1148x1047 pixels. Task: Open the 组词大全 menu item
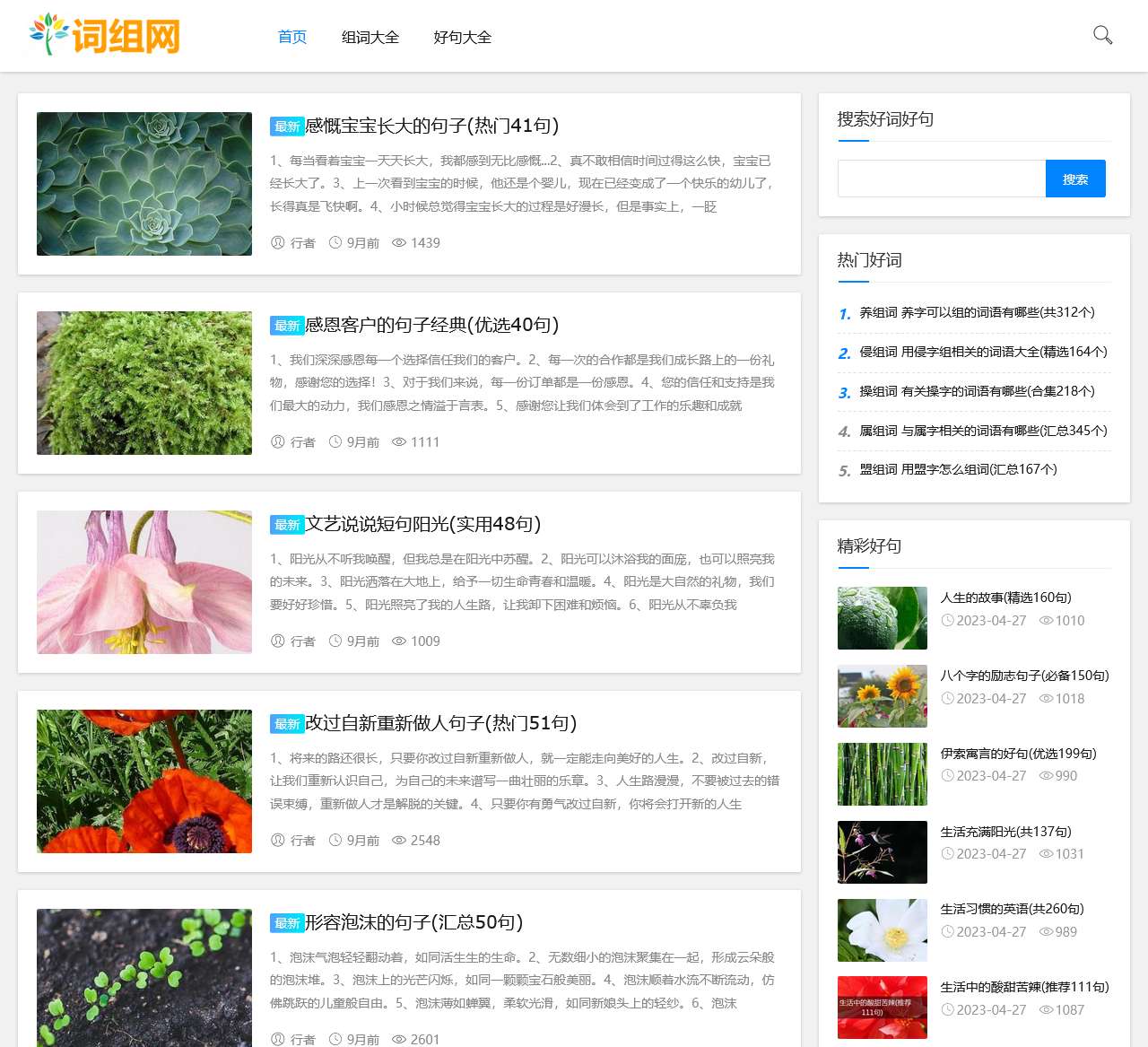click(x=370, y=37)
